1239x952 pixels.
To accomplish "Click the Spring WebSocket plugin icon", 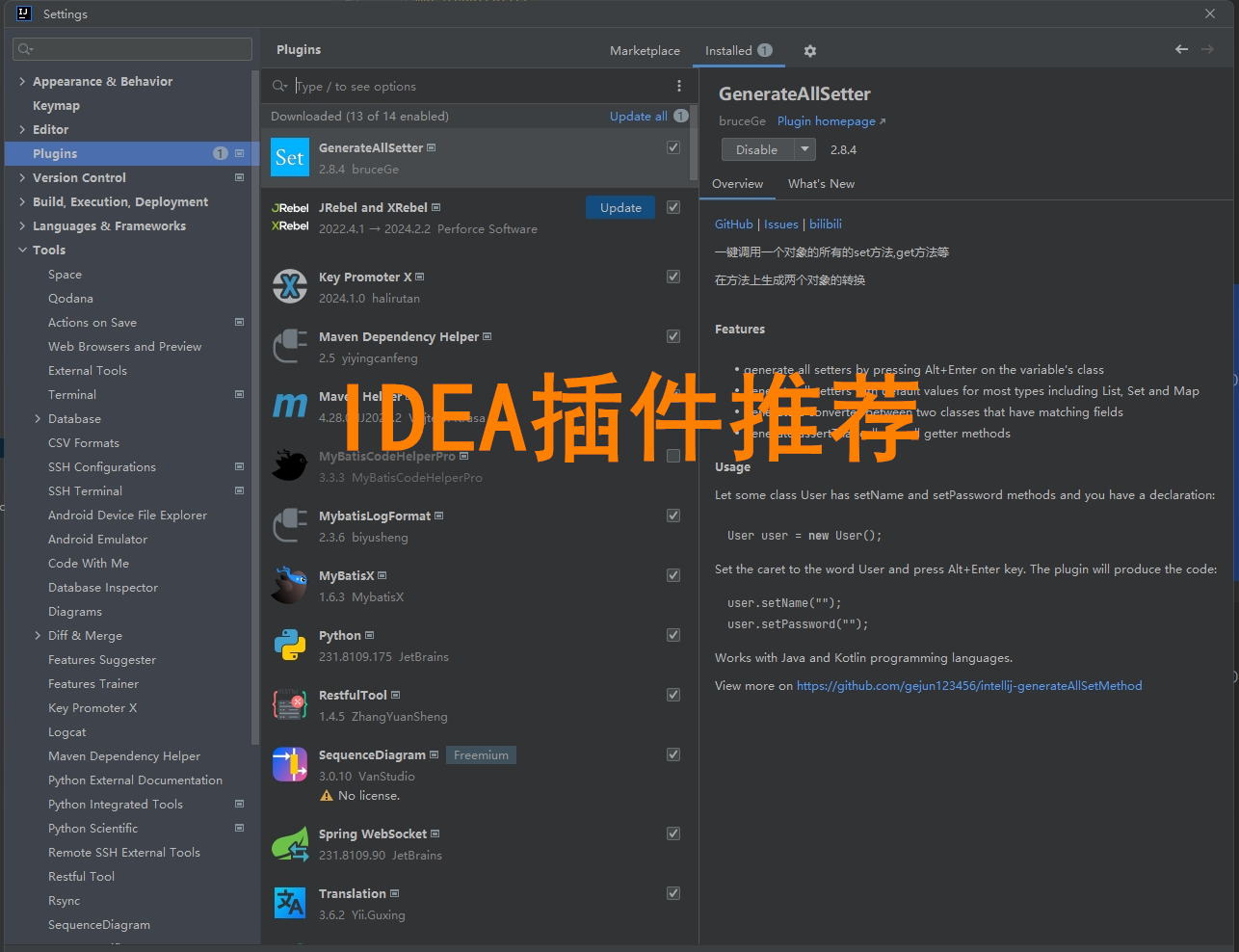I will pos(290,843).
